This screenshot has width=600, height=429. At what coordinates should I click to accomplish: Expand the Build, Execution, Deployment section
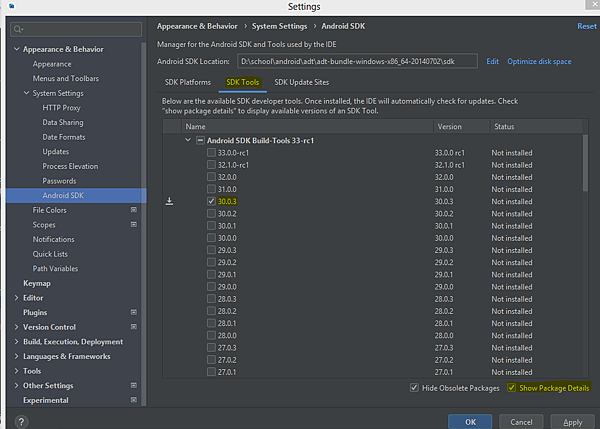[16, 342]
